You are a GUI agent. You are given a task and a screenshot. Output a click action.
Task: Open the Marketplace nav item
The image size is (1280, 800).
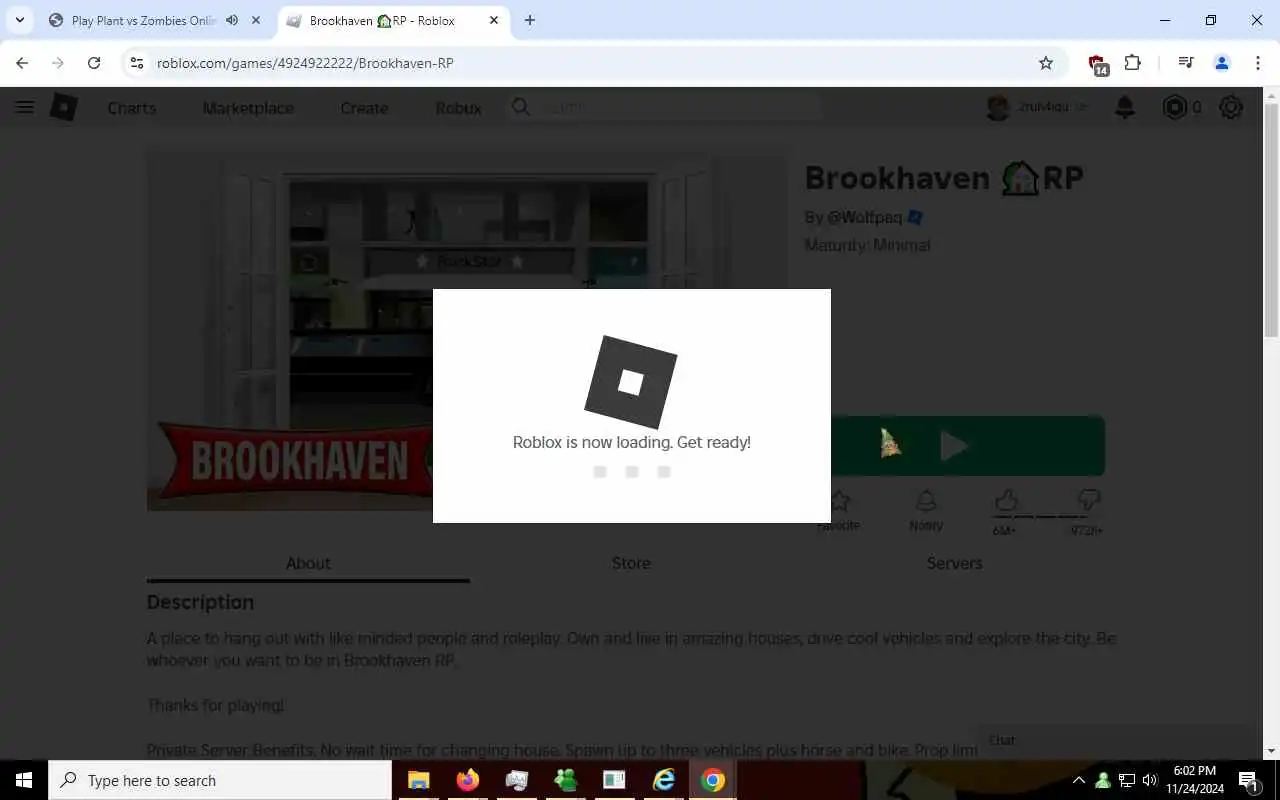[248, 108]
